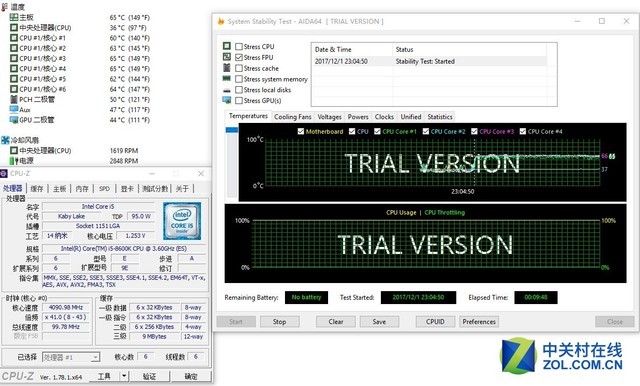Open the SPD tab in CPU-Z
The image size is (640, 386).
[x=104, y=189]
